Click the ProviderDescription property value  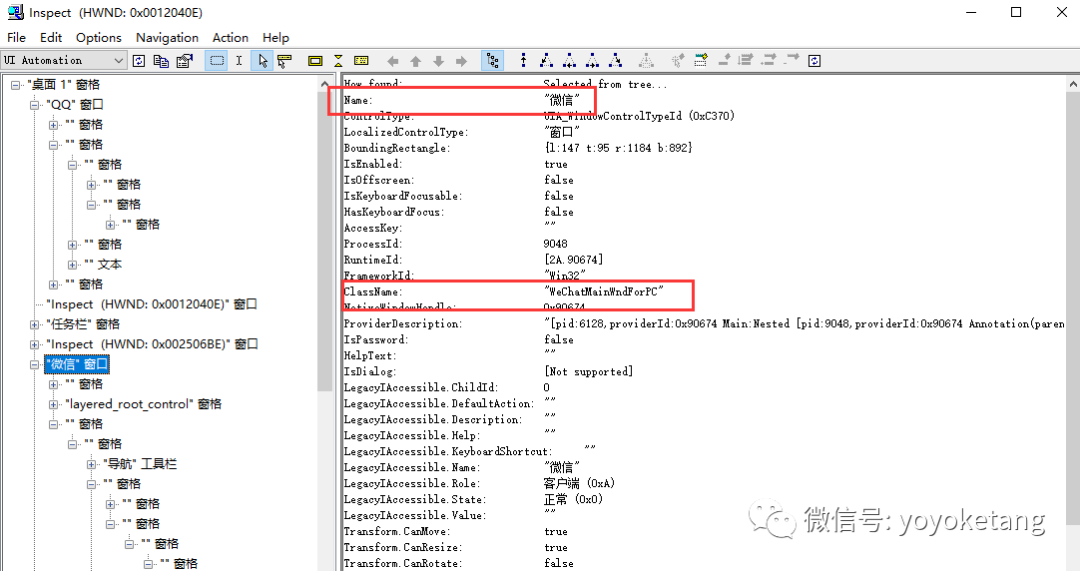click(803, 324)
